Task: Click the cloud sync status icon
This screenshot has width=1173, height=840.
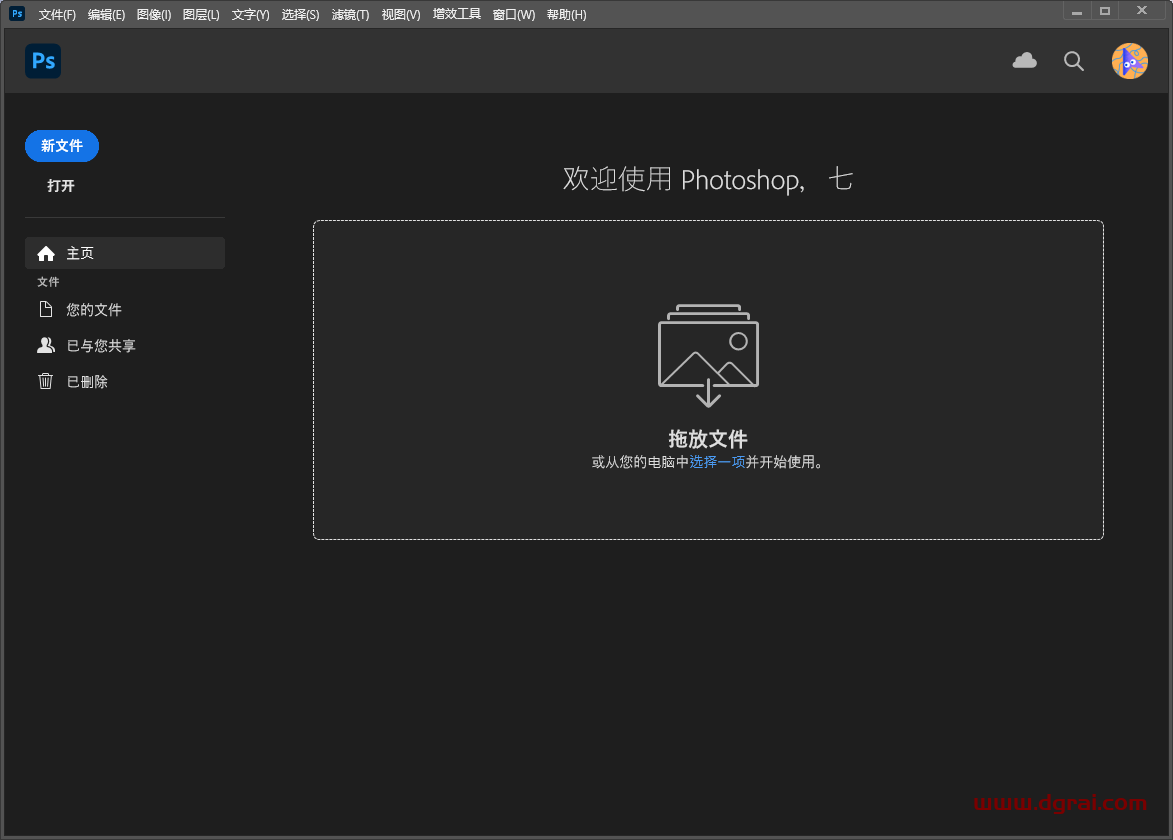Action: pyautogui.click(x=1024, y=61)
